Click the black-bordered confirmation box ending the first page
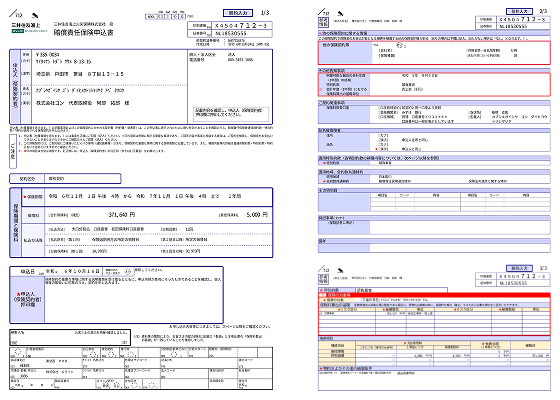 pos(70,338)
